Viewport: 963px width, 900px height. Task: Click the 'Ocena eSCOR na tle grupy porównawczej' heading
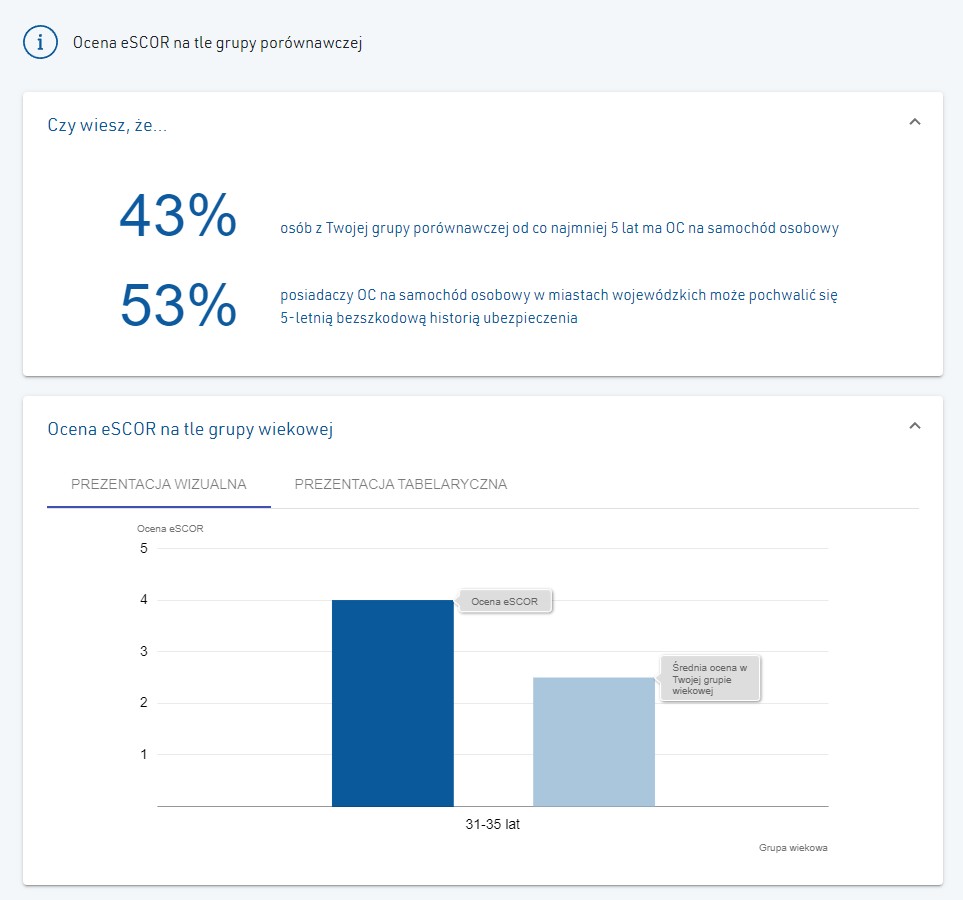pos(217,43)
